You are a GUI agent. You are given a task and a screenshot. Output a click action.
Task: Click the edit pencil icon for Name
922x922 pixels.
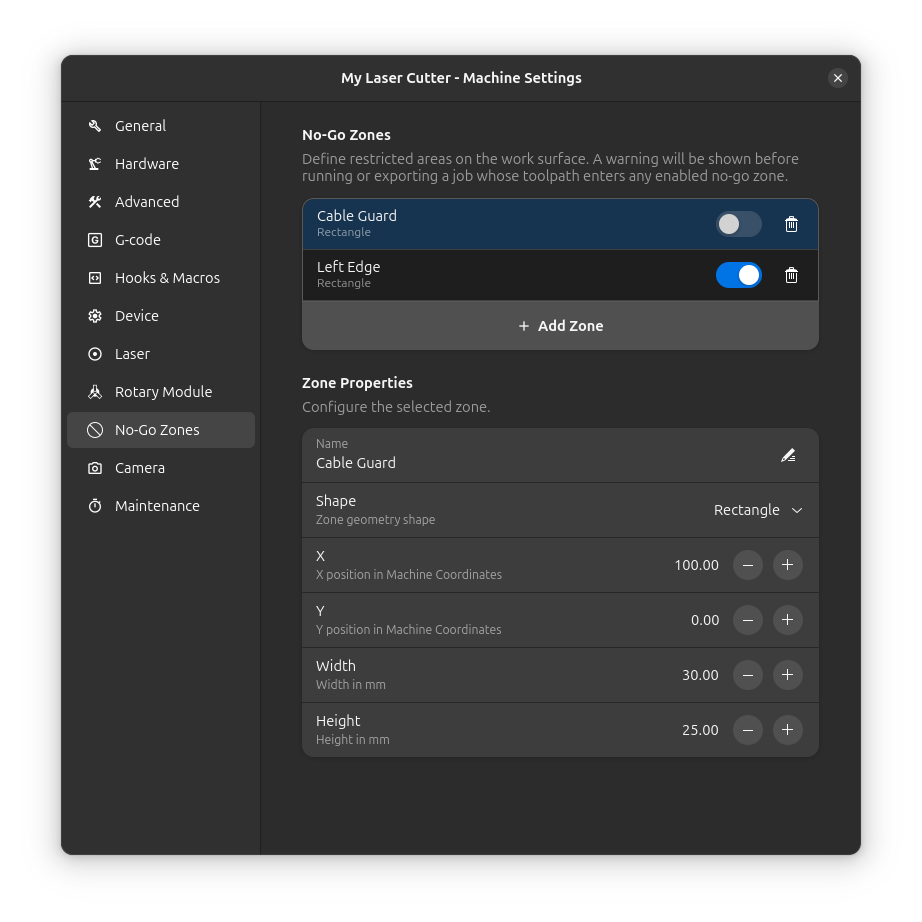[788, 455]
